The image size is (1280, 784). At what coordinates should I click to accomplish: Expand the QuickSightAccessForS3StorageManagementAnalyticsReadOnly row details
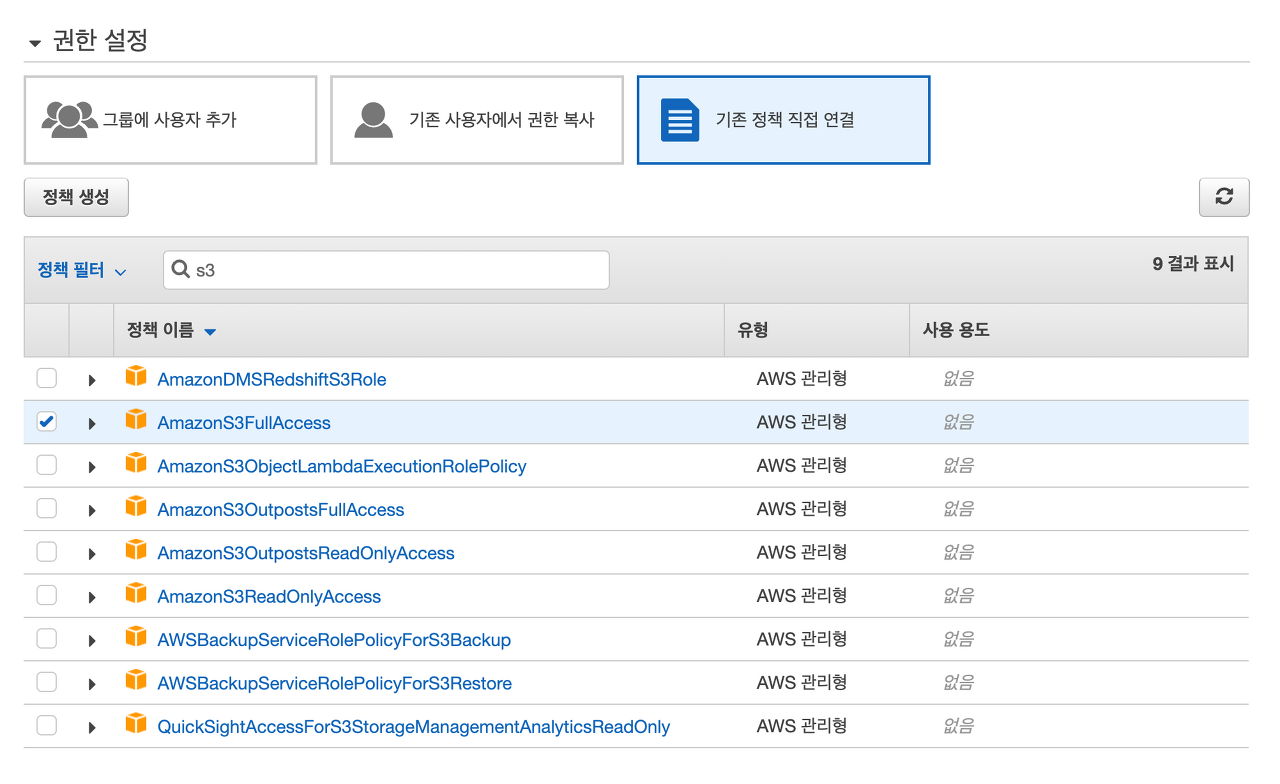point(92,727)
